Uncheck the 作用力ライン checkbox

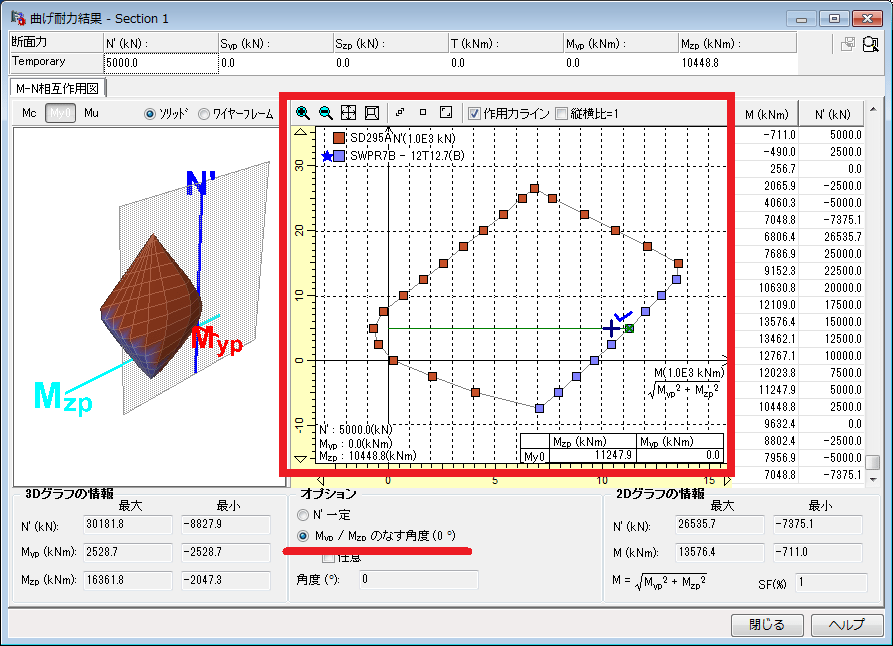tap(475, 113)
